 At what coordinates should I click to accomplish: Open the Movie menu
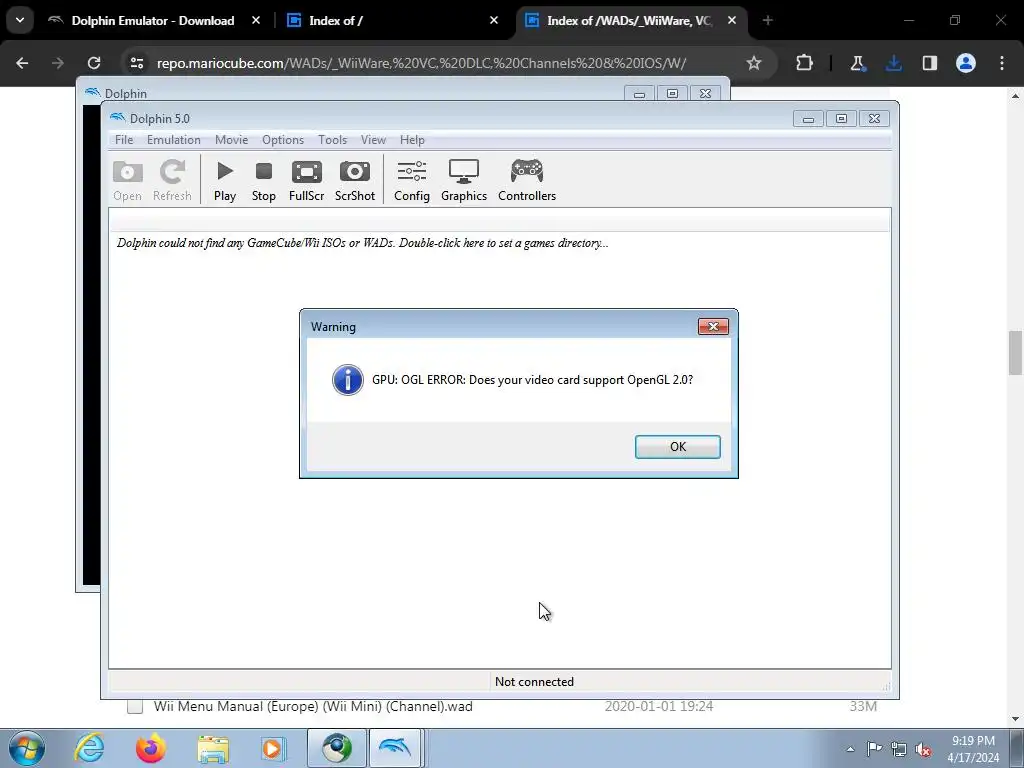click(x=231, y=140)
